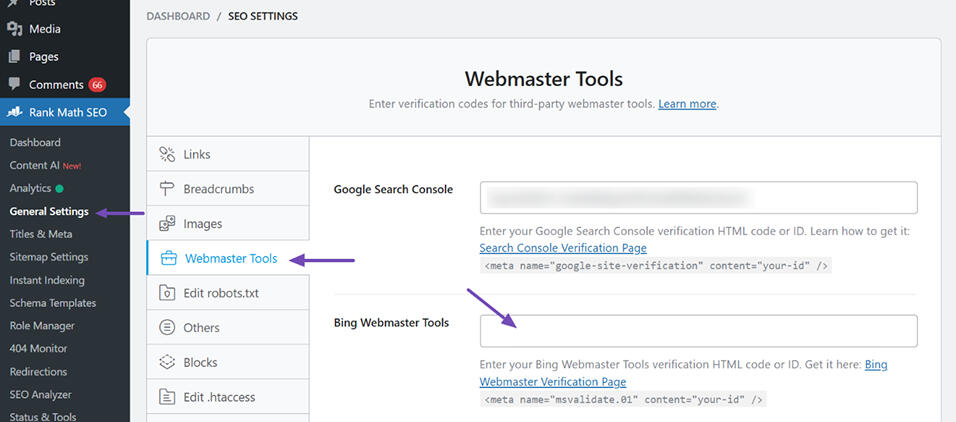
Task: Click the Bing Webmaster Tools input field
Action: pyautogui.click(x=698, y=331)
